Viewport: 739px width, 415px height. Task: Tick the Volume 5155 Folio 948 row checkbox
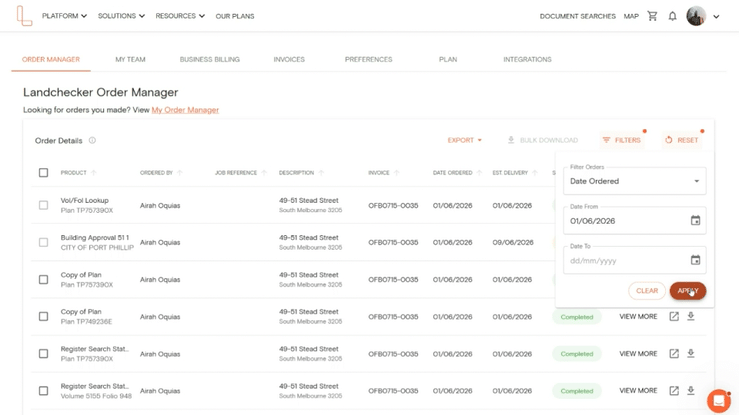coord(43,391)
